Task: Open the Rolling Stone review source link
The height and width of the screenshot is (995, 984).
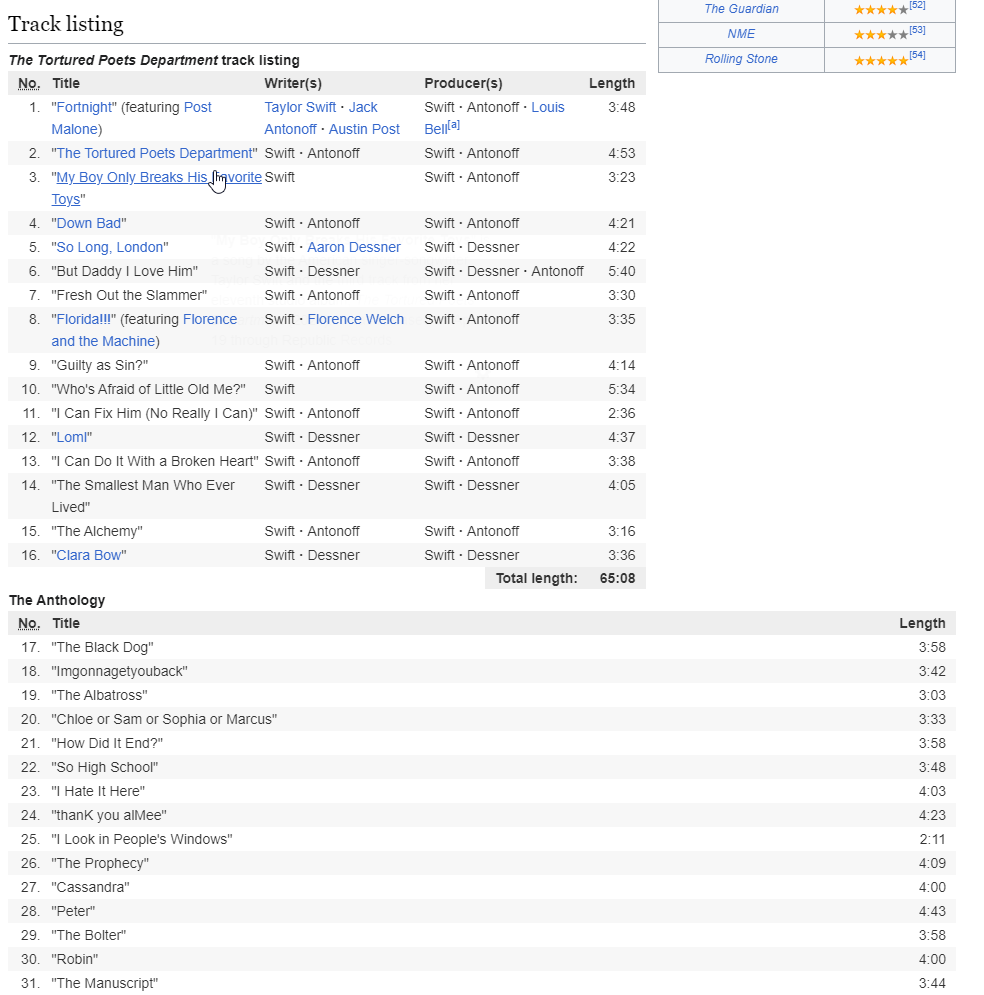Action: pos(741,59)
